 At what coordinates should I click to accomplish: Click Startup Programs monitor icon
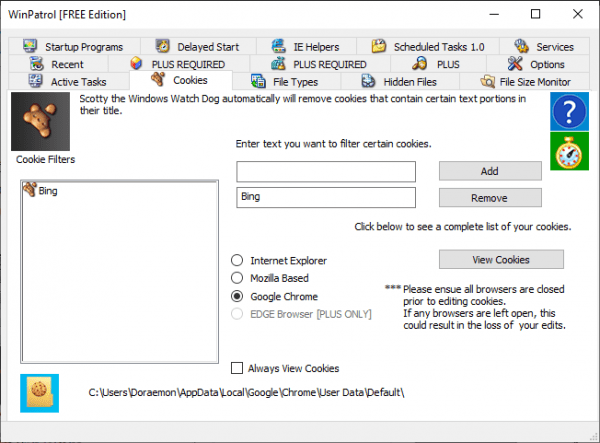[30, 46]
